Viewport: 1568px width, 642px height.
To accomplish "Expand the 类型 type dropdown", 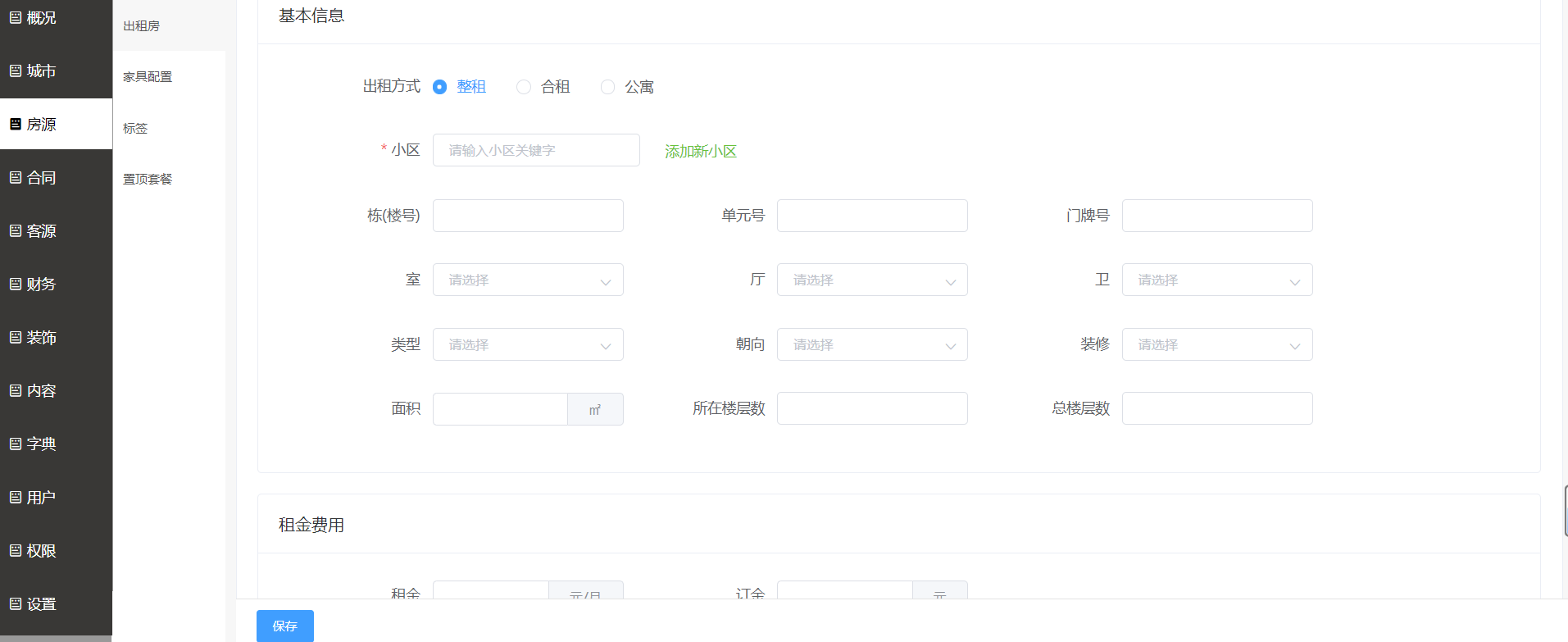I will click(x=528, y=344).
